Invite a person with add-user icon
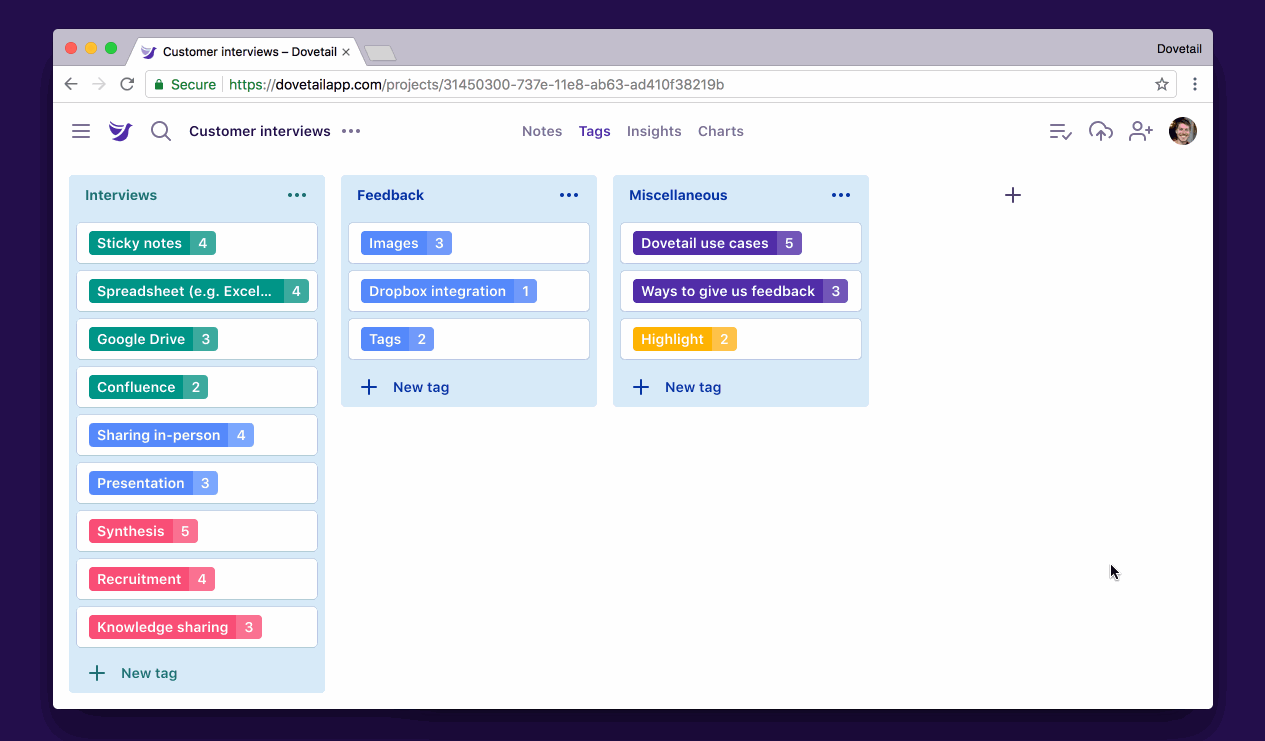The height and width of the screenshot is (741, 1265). pyautogui.click(x=1141, y=131)
